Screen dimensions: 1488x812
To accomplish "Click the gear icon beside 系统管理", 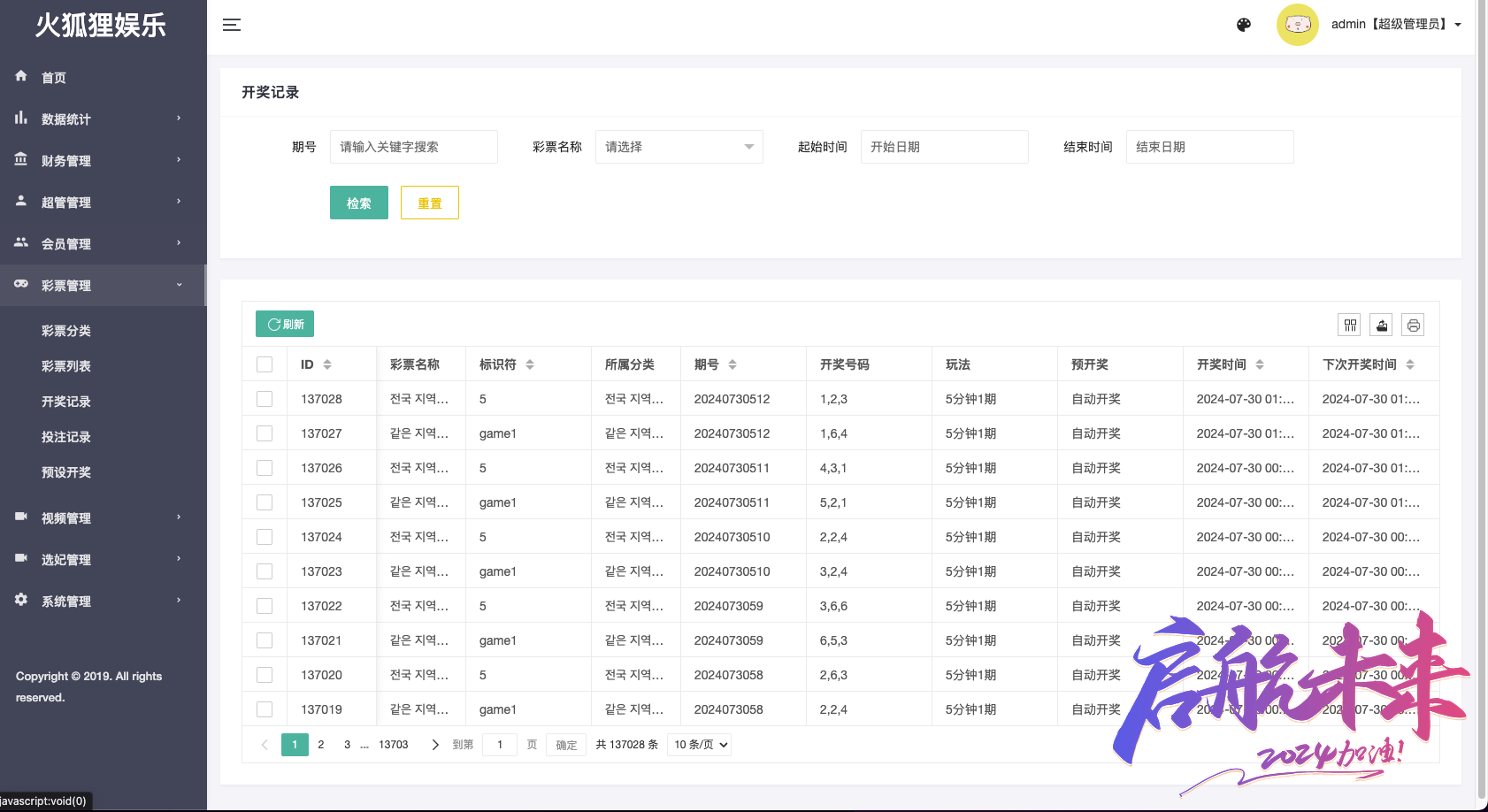I will coord(21,600).
